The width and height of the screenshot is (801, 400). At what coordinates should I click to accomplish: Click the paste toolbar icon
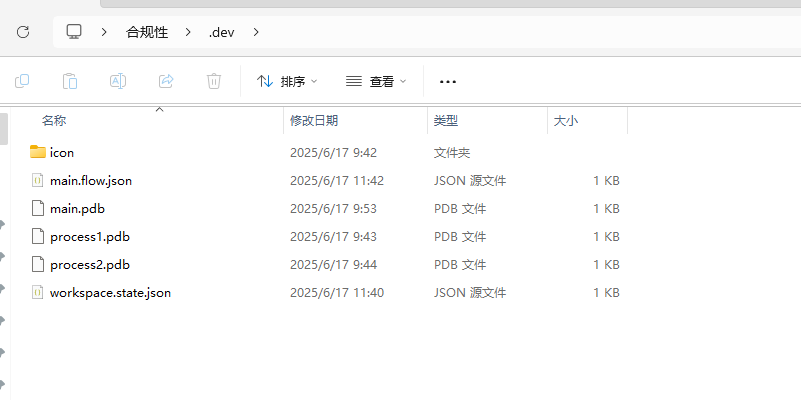[x=70, y=81]
